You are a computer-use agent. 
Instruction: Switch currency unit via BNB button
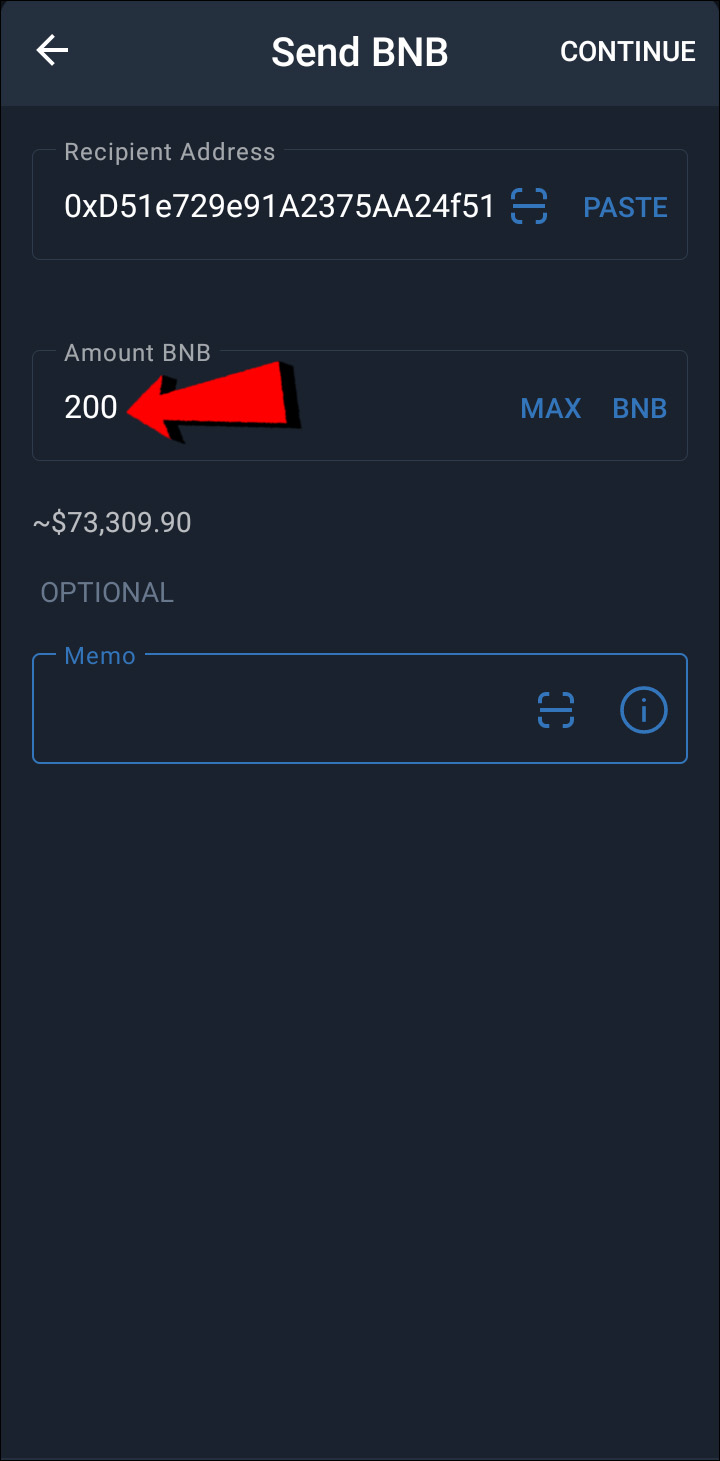[639, 408]
